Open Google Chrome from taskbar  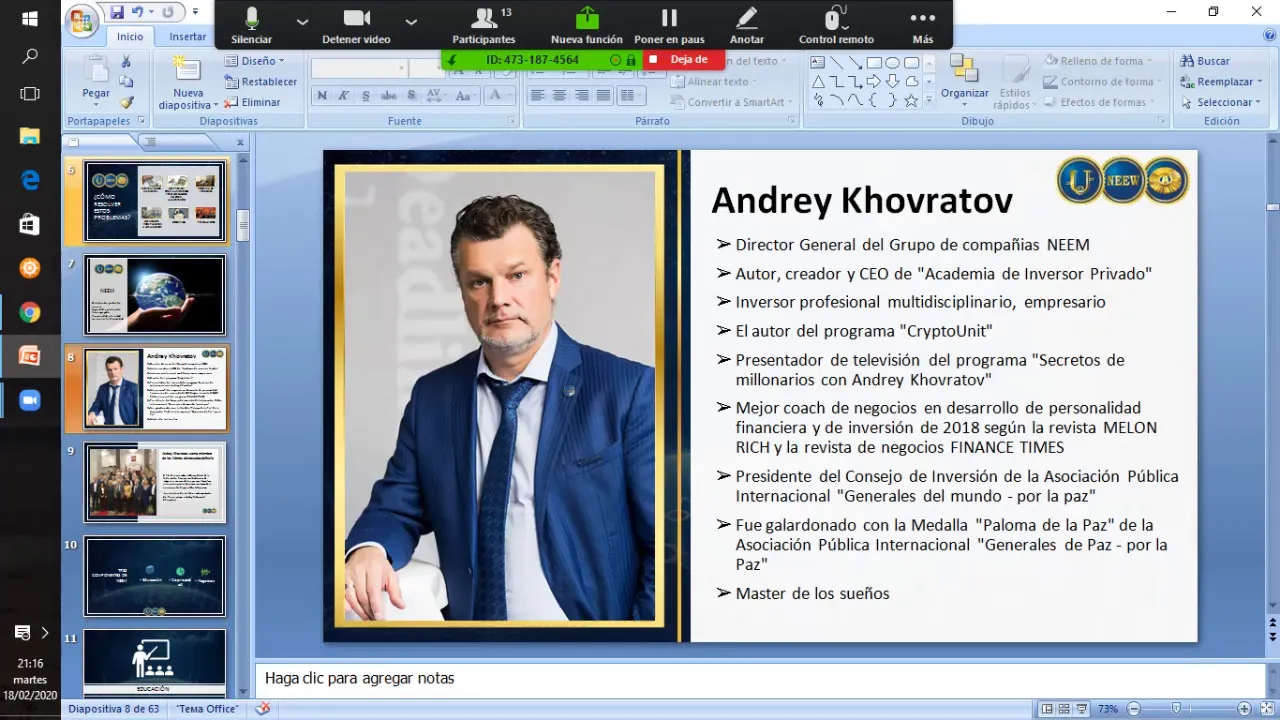pos(30,313)
